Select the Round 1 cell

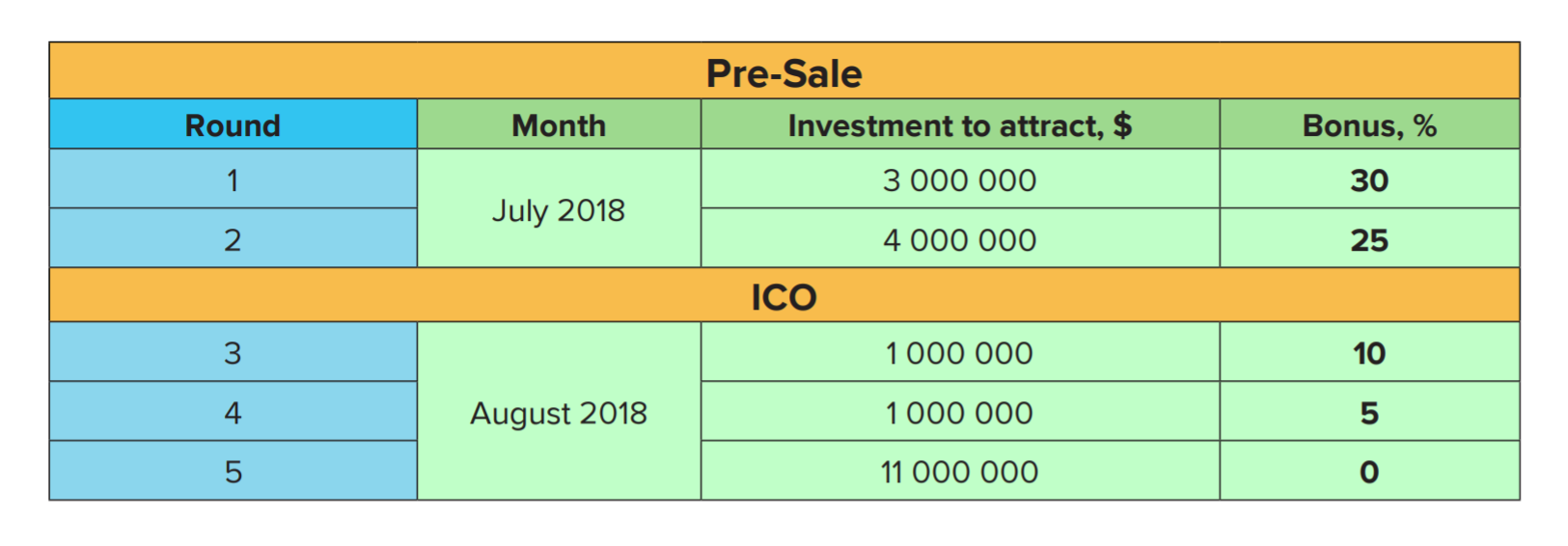[x=234, y=179]
